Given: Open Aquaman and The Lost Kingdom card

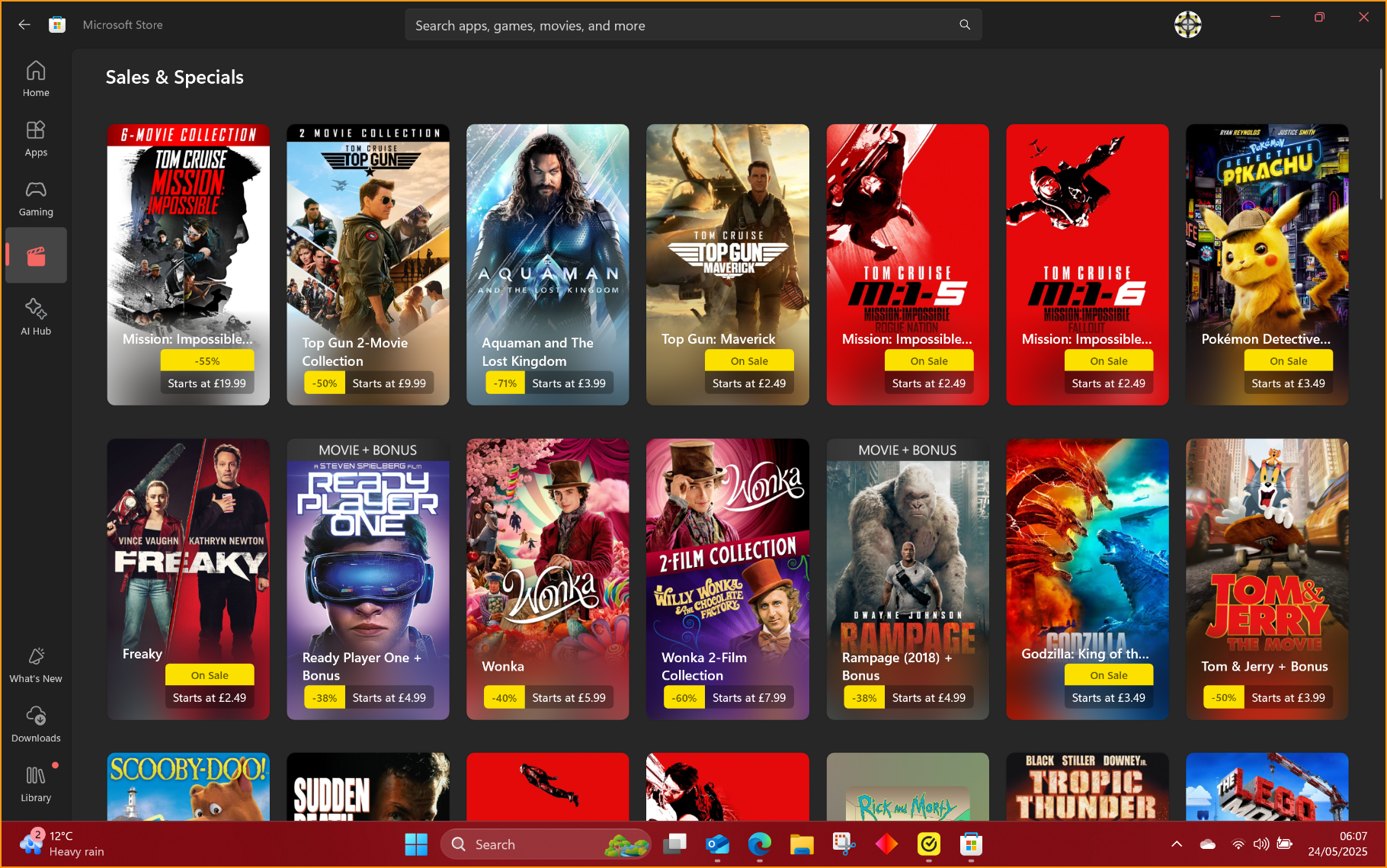Looking at the screenshot, I should tap(548, 264).
